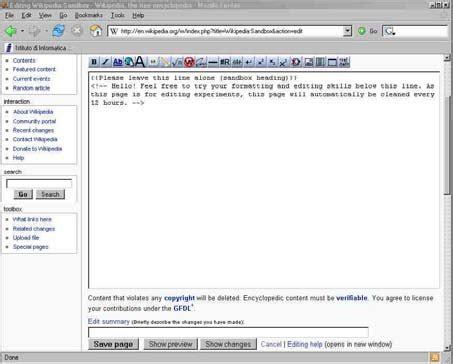The height and width of the screenshot is (364, 453).
Task: Insert #R redirect icon
Action: tap(225, 62)
